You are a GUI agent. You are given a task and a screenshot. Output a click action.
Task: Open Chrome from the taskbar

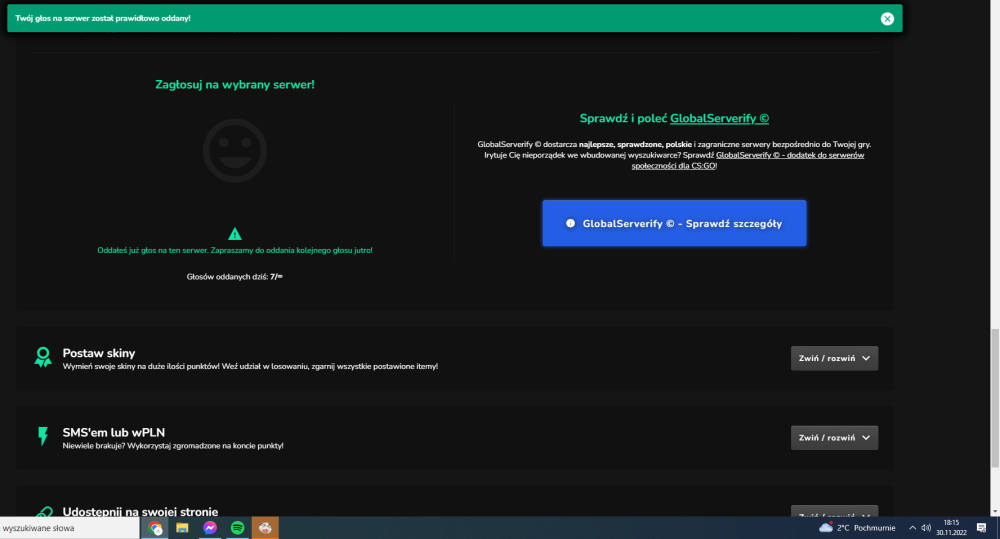[x=155, y=528]
